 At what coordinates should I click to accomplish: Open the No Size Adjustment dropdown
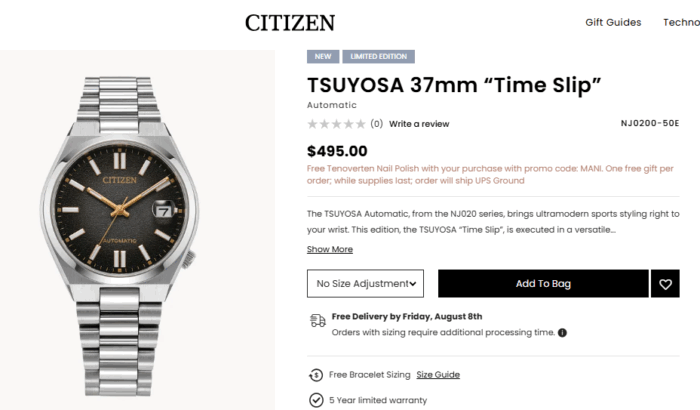click(366, 284)
